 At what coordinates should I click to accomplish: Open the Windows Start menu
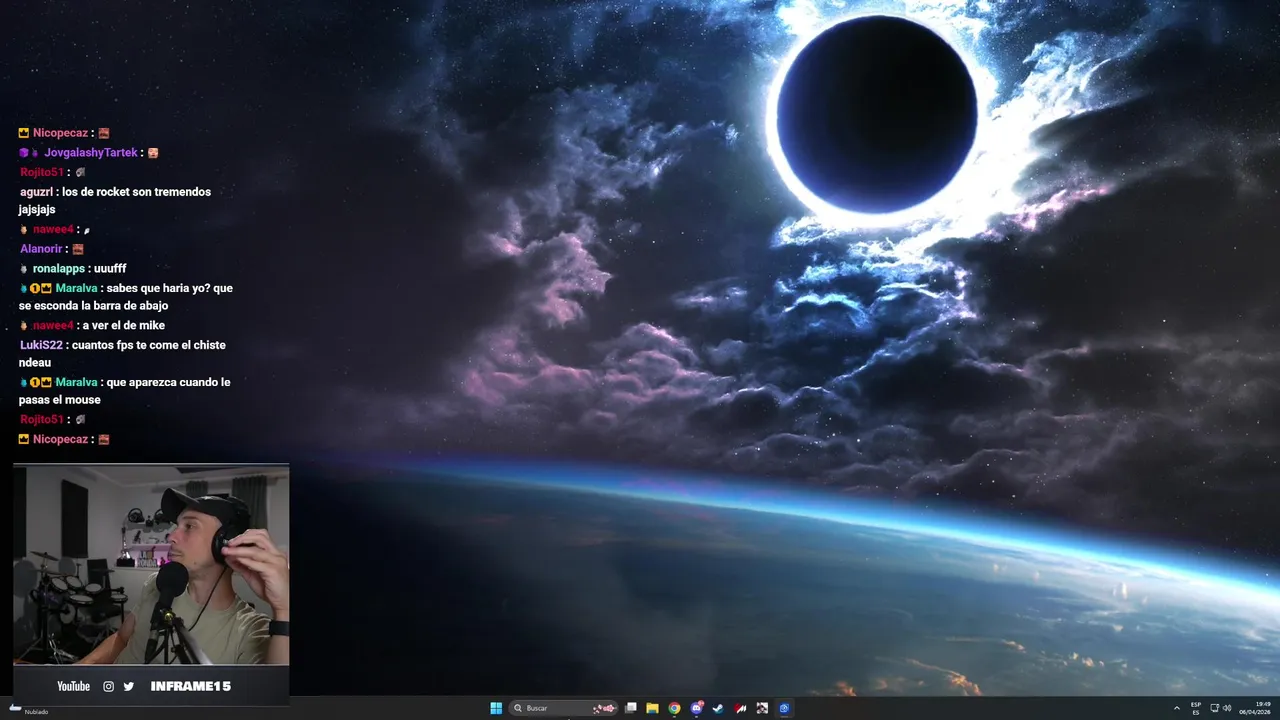click(496, 708)
